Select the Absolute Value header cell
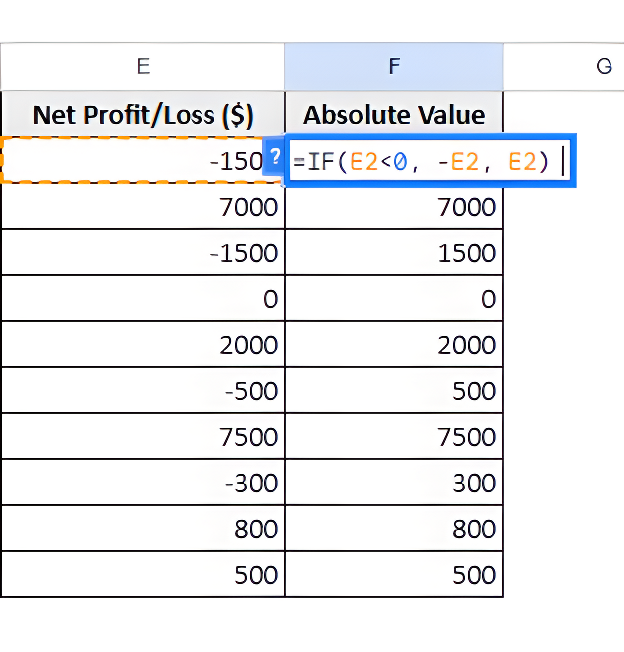The height and width of the screenshot is (652, 624). [x=394, y=114]
